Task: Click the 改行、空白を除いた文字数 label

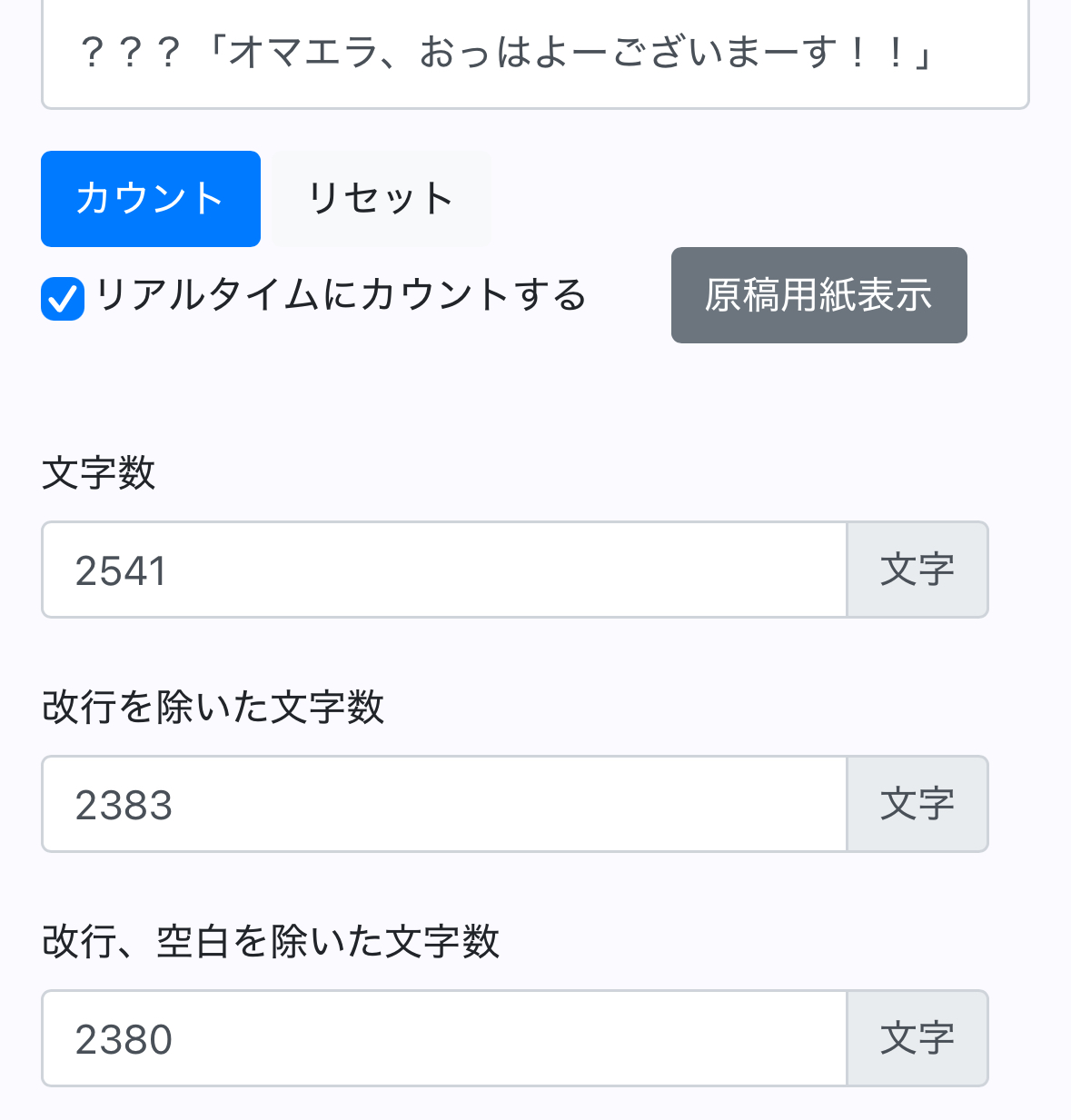Action: coord(271,942)
